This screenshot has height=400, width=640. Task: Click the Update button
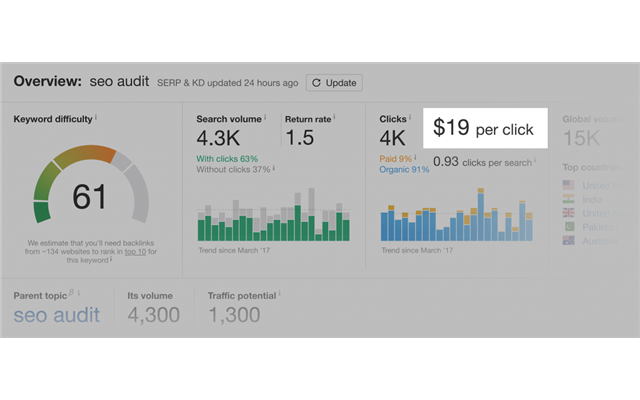(x=334, y=83)
